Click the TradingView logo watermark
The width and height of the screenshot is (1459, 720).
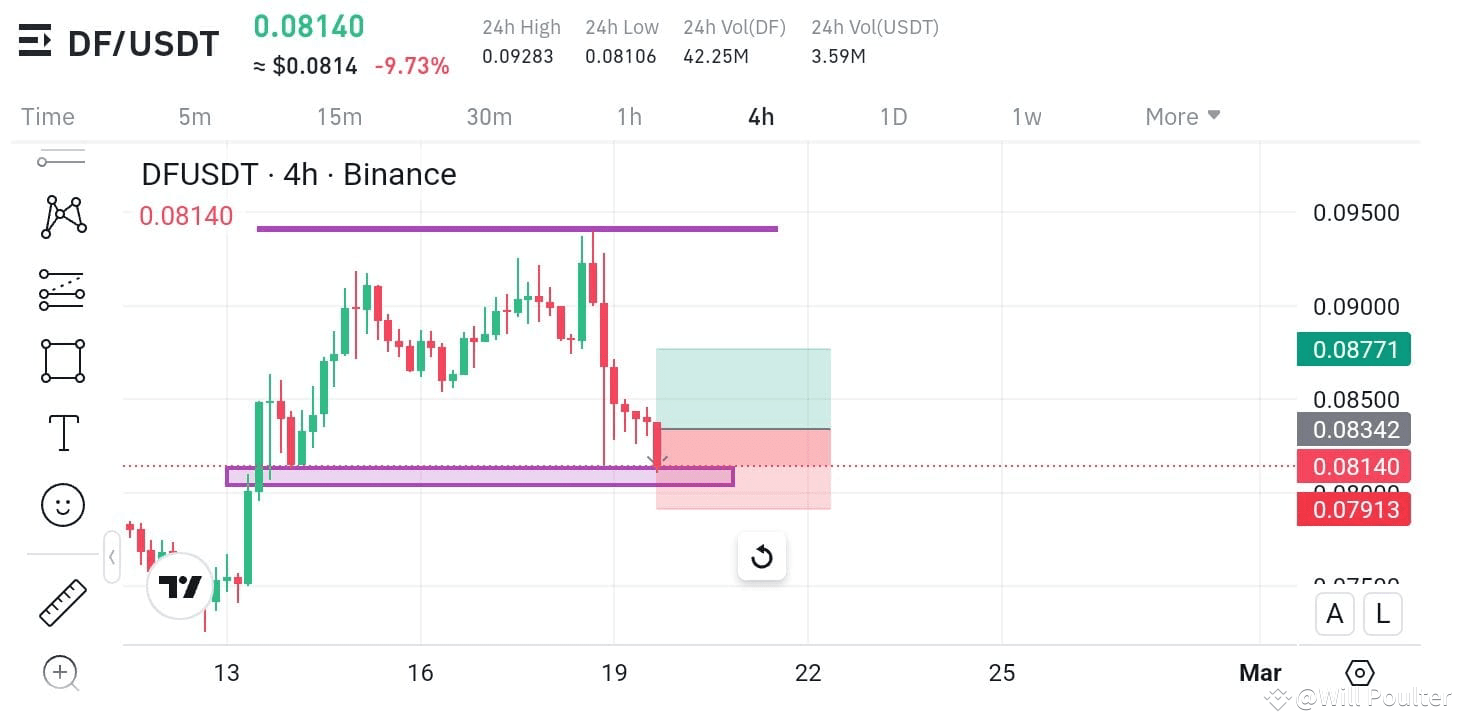tap(179, 588)
